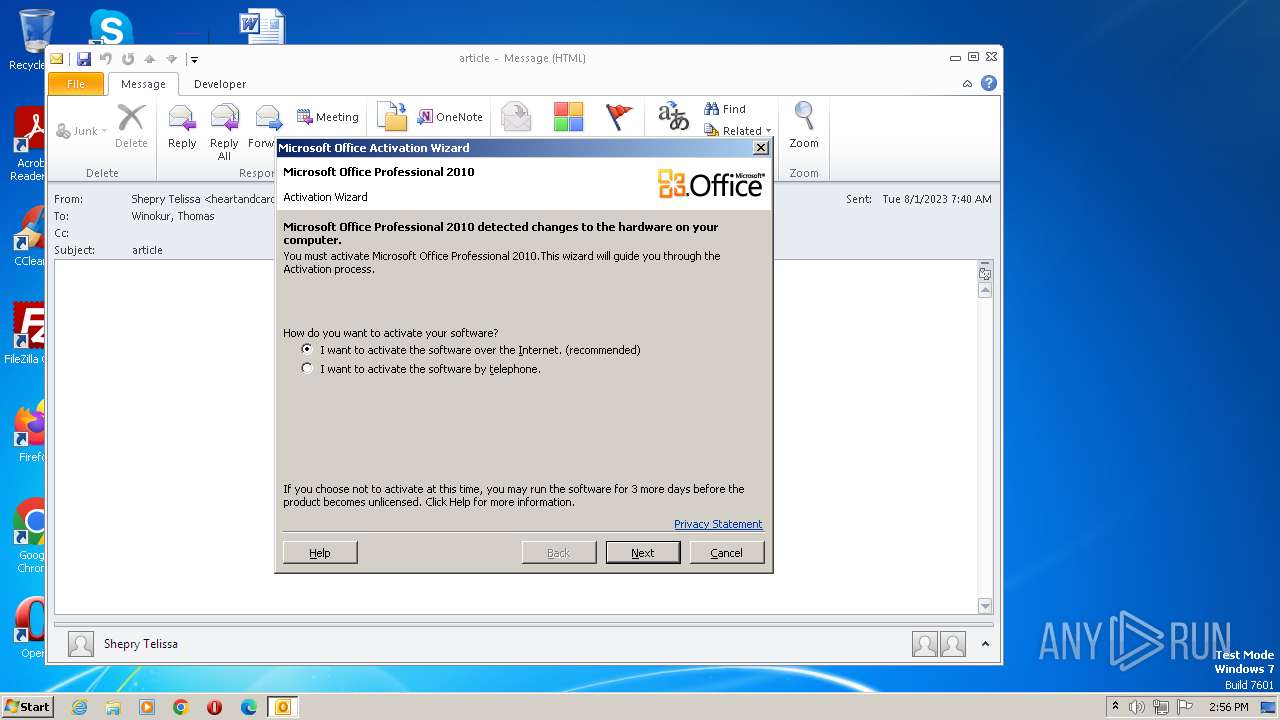This screenshot has height=720, width=1280.
Task: Click Next in Activation Wizard
Action: [x=643, y=553]
